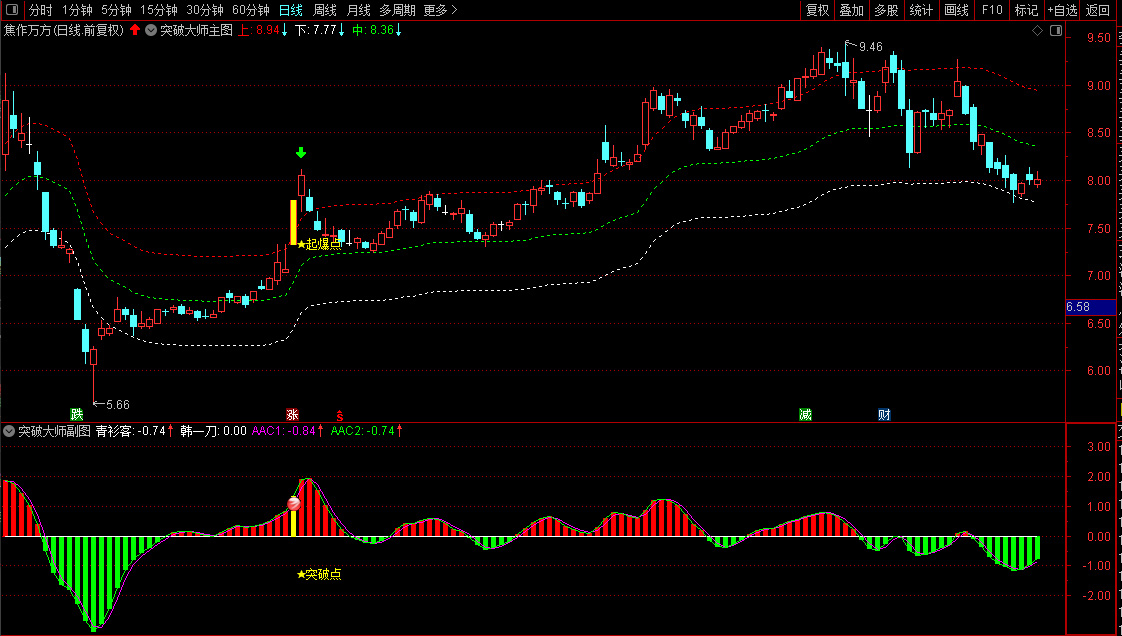Click the blue 财 financial marker
The width and height of the screenshot is (1122, 636).
(x=884, y=414)
